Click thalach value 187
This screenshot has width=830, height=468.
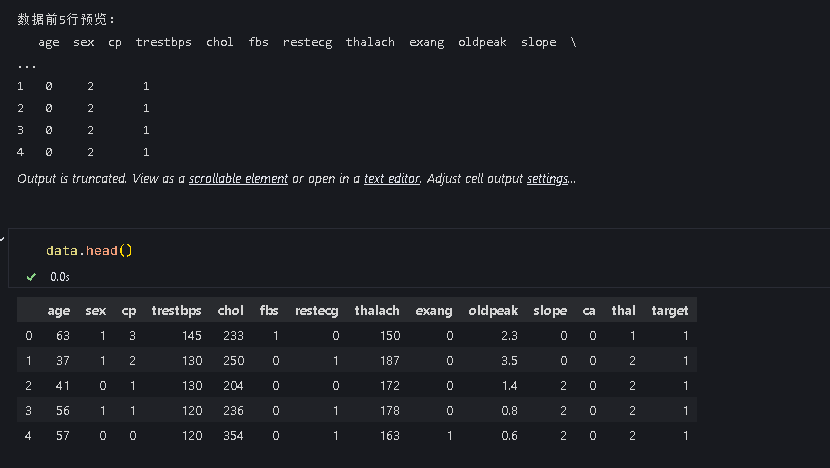390,361
